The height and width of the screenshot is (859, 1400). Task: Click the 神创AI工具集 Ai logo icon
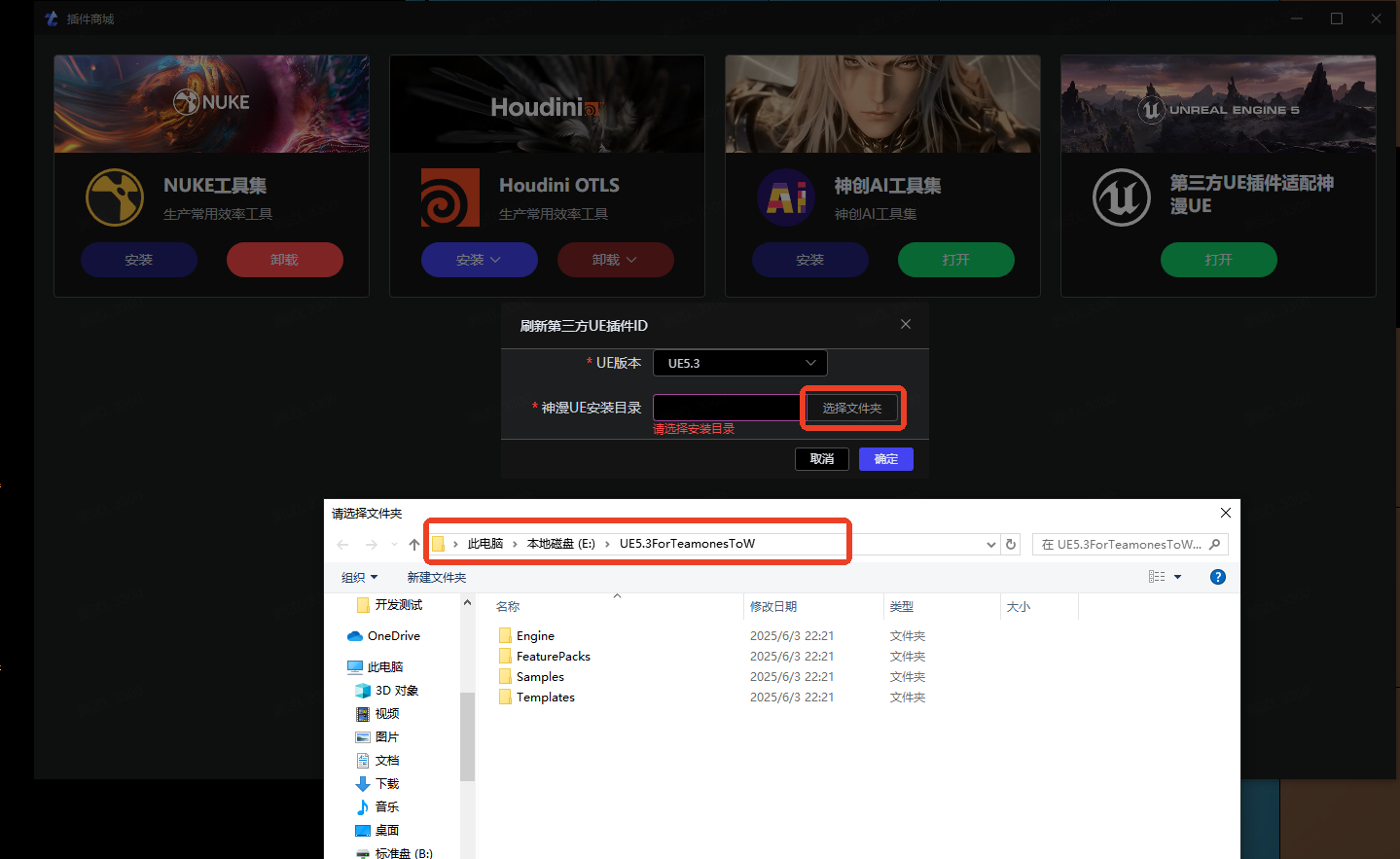coord(786,197)
